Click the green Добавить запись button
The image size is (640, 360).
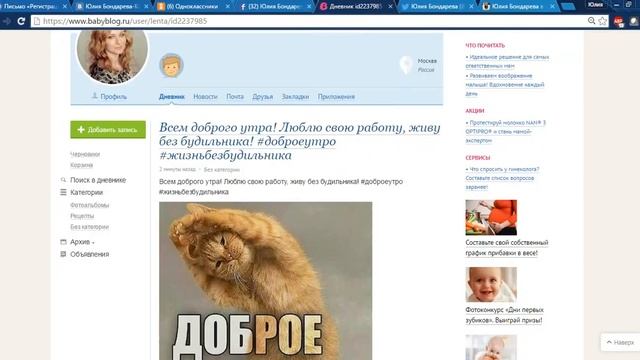click(108, 129)
